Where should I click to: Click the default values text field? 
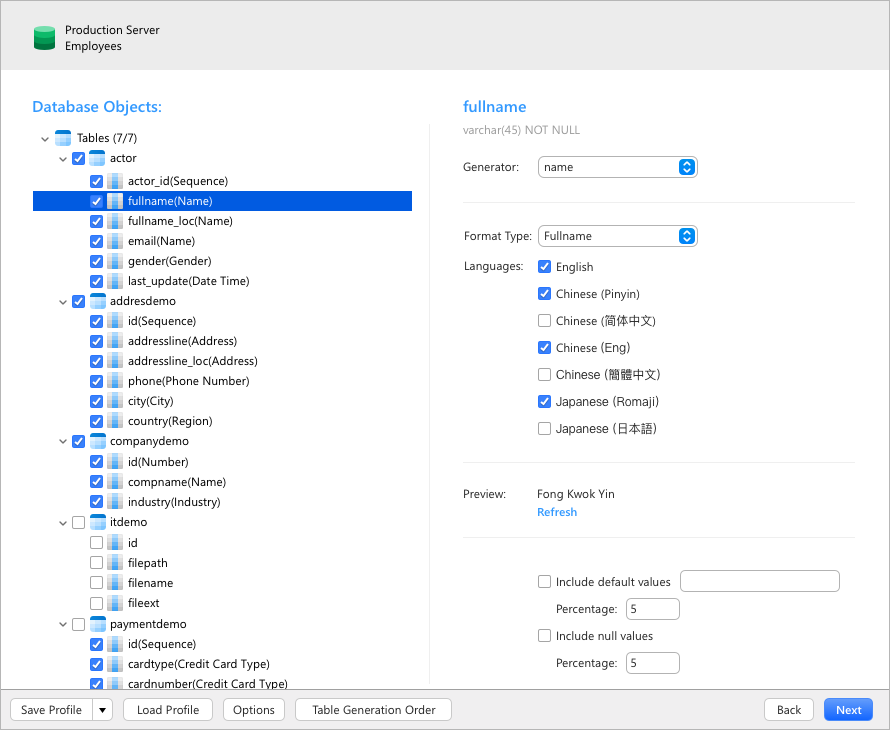tap(759, 581)
